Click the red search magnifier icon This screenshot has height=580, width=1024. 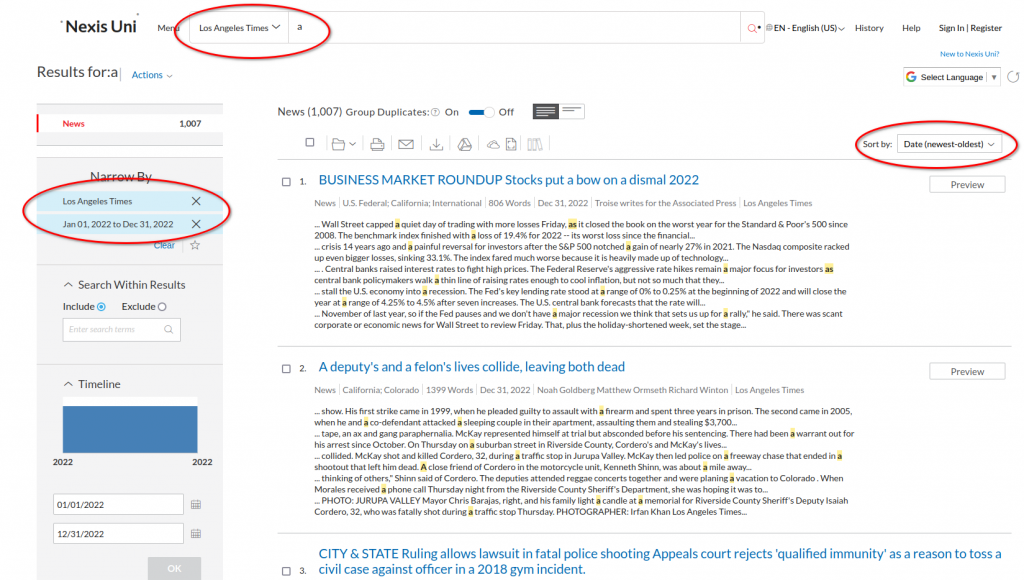click(752, 28)
